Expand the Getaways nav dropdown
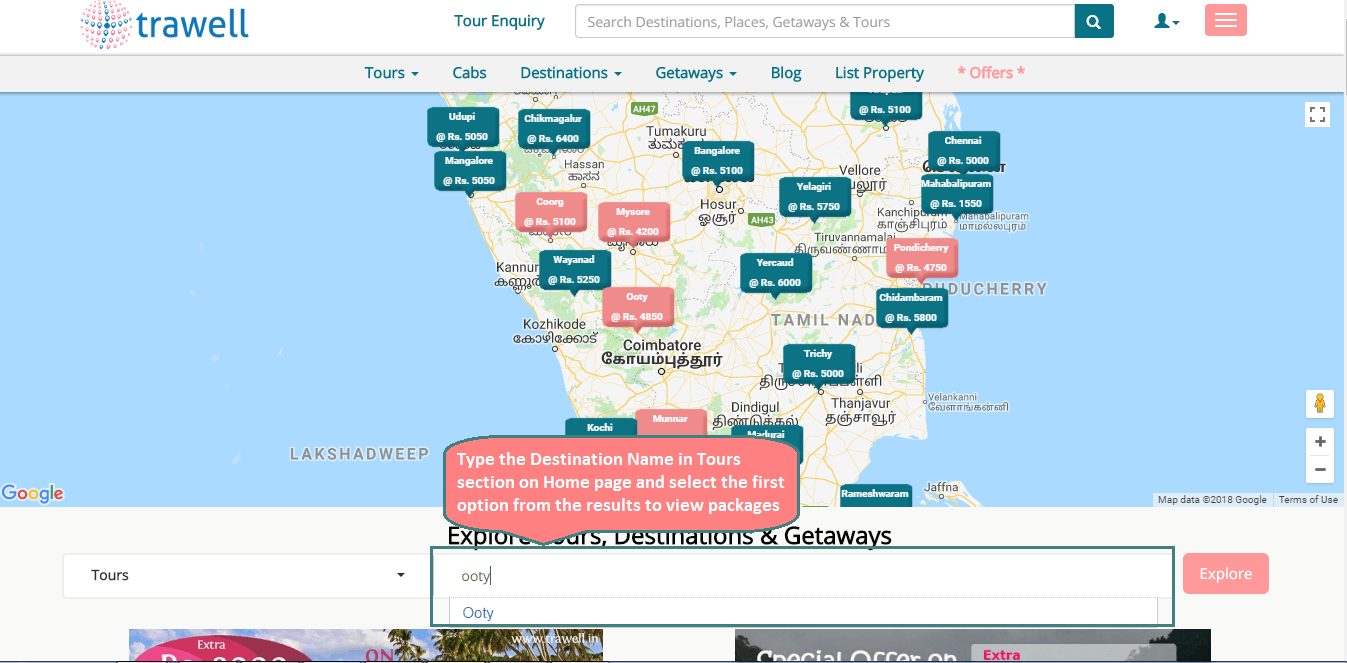The height and width of the screenshot is (663, 1347). (x=696, y=72)
